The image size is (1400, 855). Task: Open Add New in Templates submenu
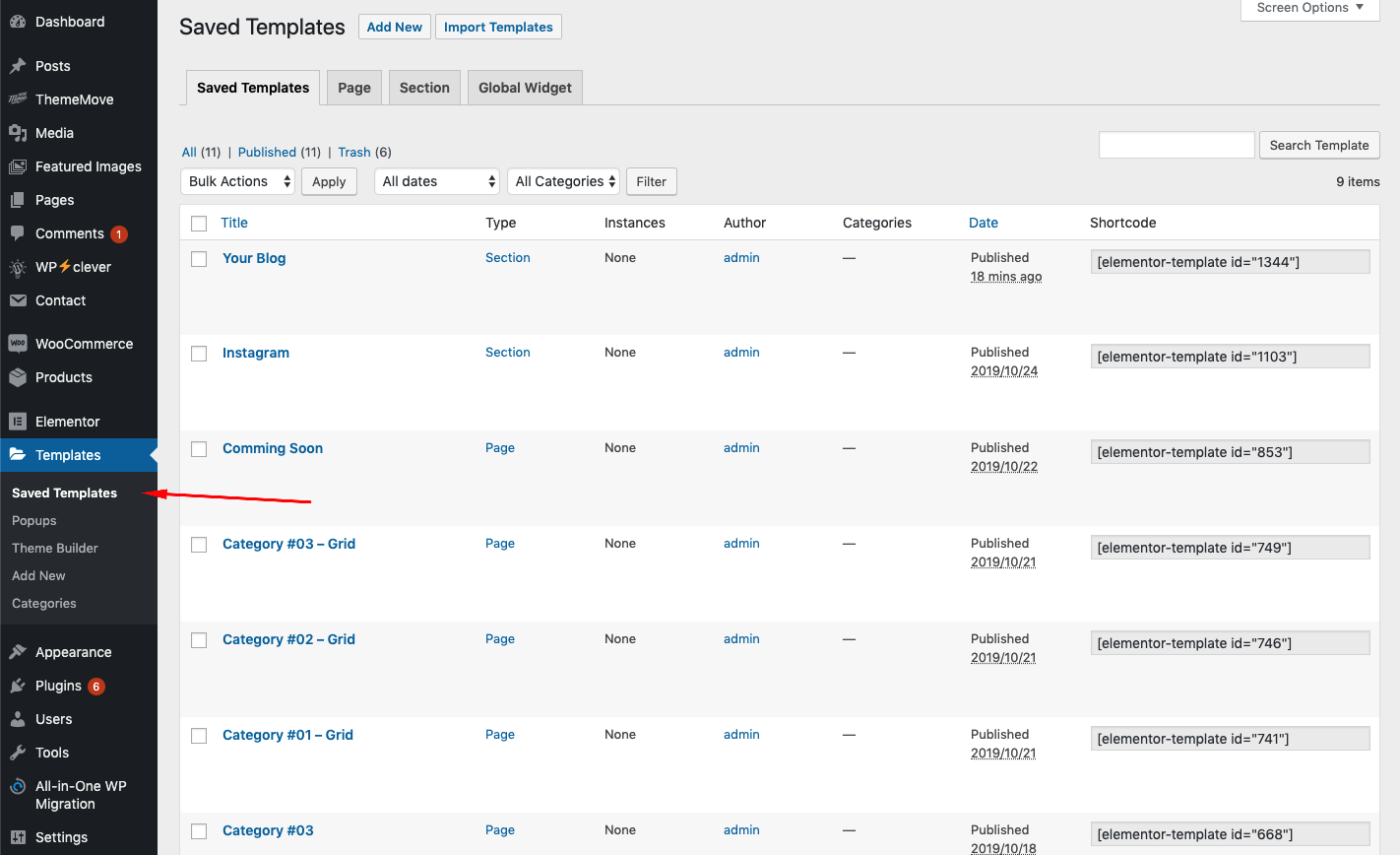pos(38,575)
